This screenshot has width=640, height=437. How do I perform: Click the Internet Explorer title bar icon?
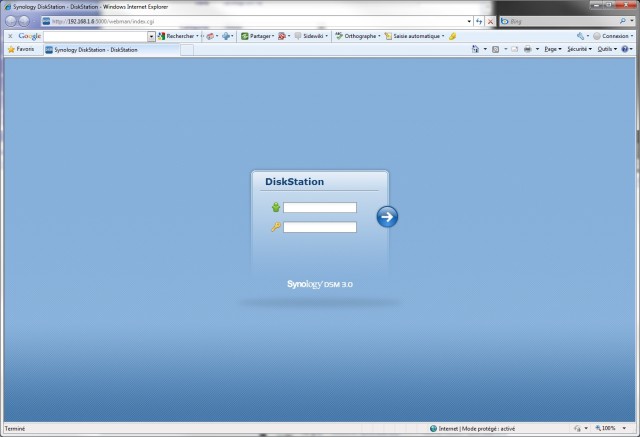pos(7,7)
